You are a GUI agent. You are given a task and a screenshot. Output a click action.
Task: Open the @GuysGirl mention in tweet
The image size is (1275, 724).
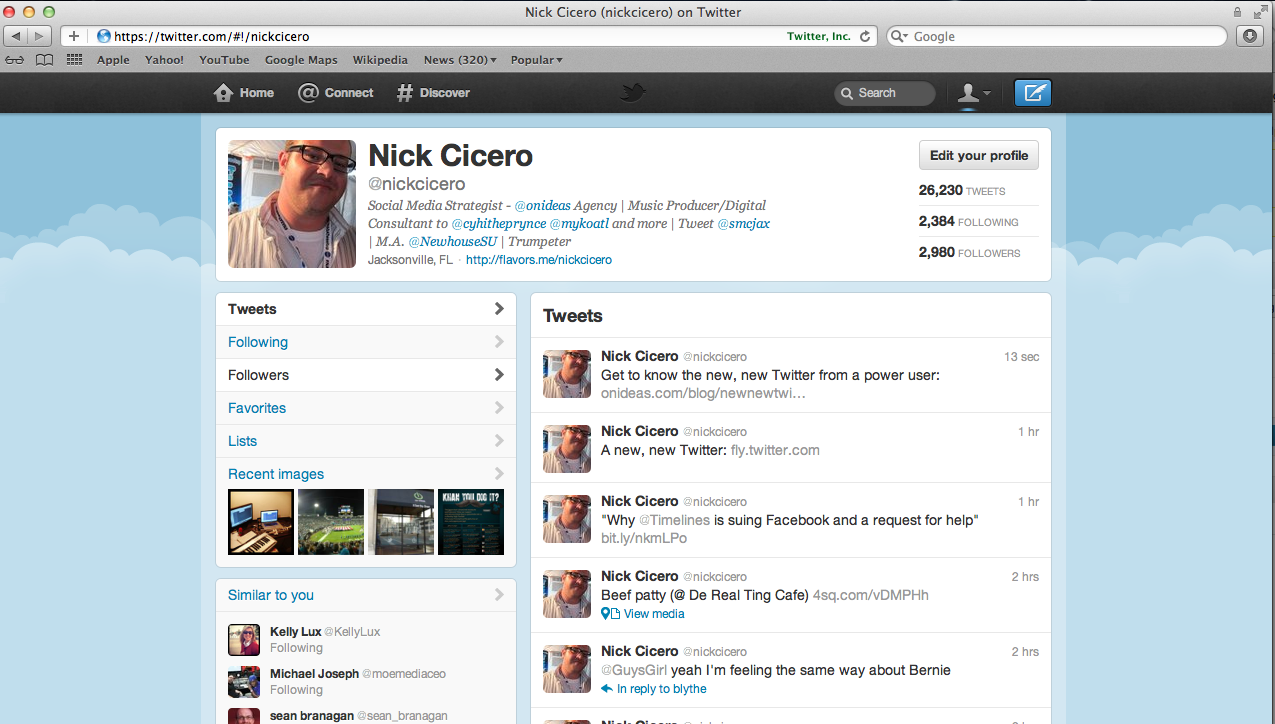634,670
